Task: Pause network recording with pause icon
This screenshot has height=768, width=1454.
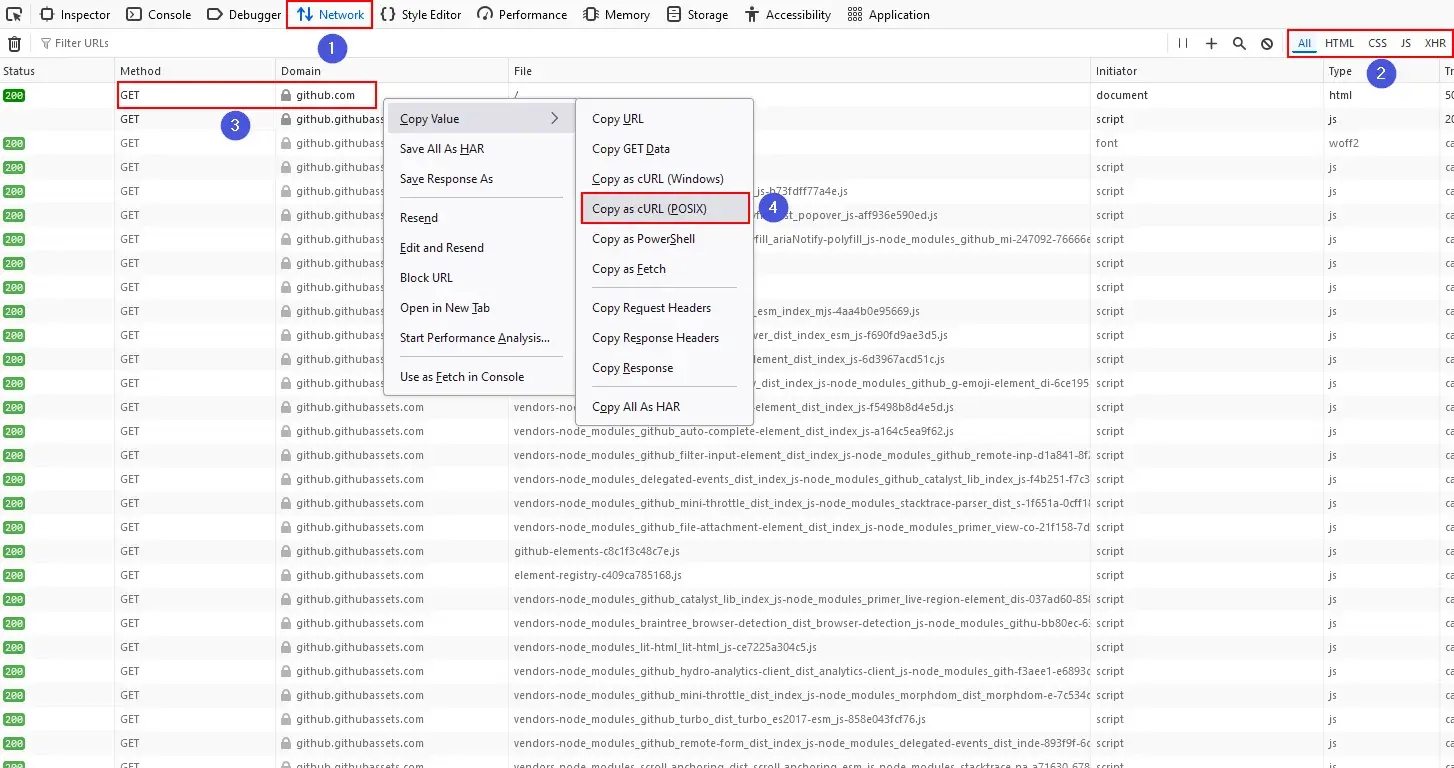Action: click(1183, 44)
